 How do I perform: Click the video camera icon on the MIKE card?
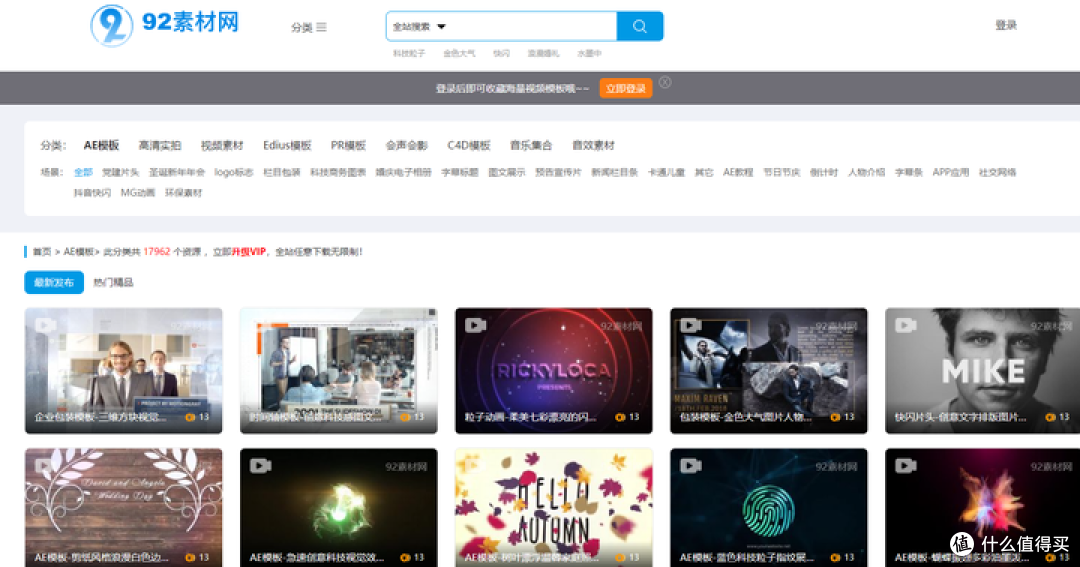906,324
